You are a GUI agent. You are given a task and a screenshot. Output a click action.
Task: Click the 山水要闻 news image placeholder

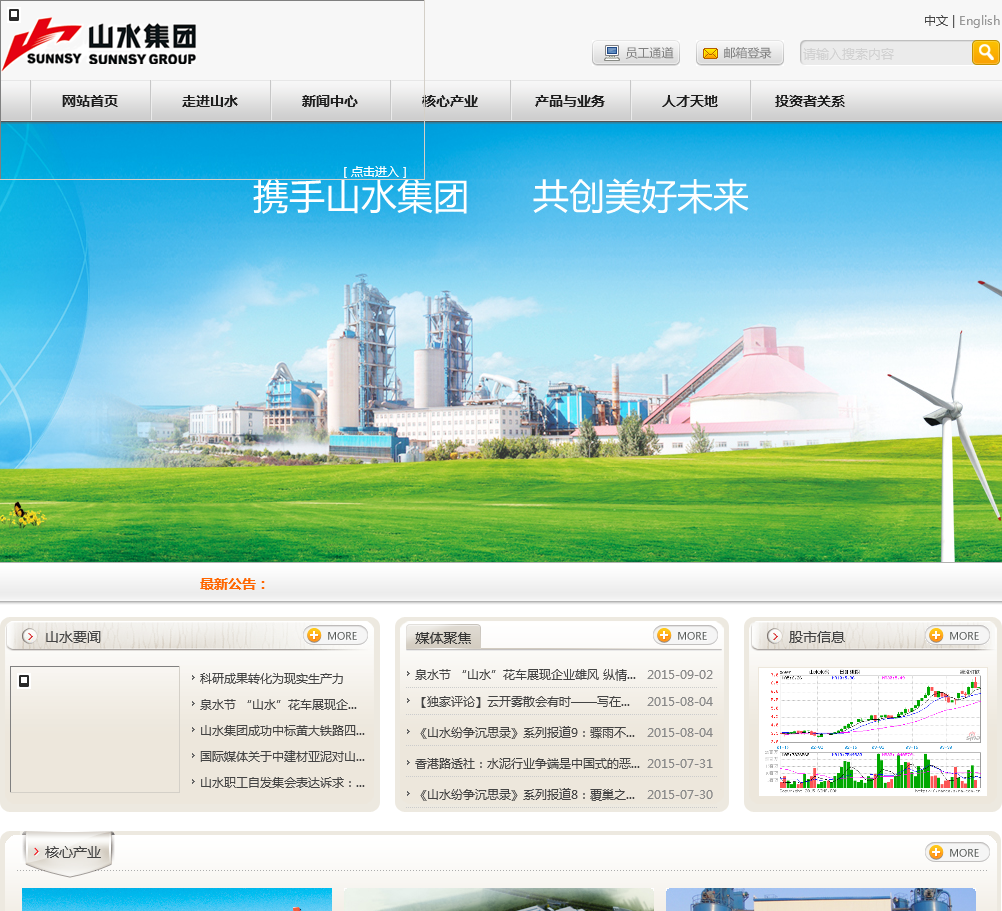[x=95, y=730]
